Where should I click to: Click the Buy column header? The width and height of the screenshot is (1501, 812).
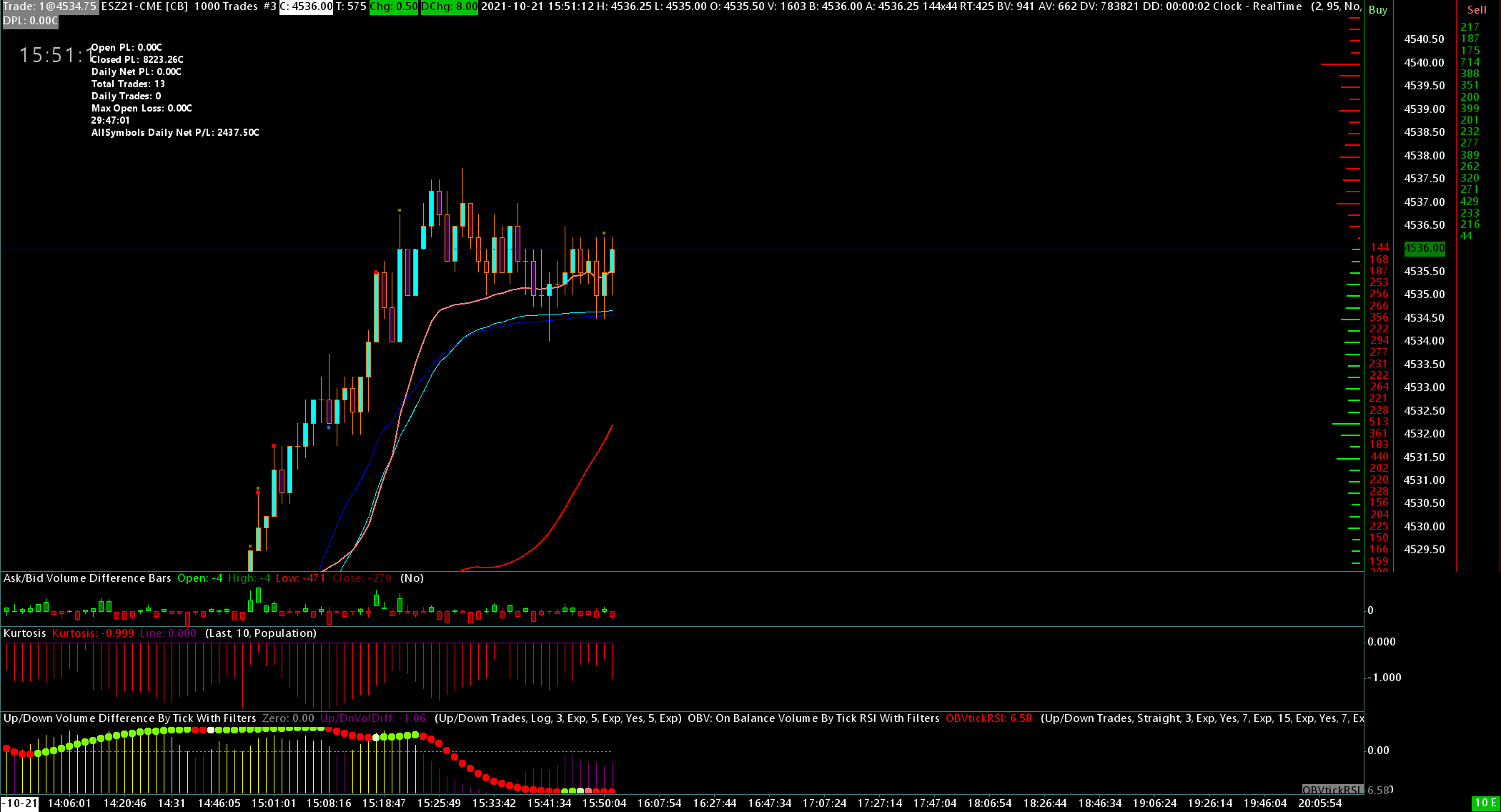1377,10
